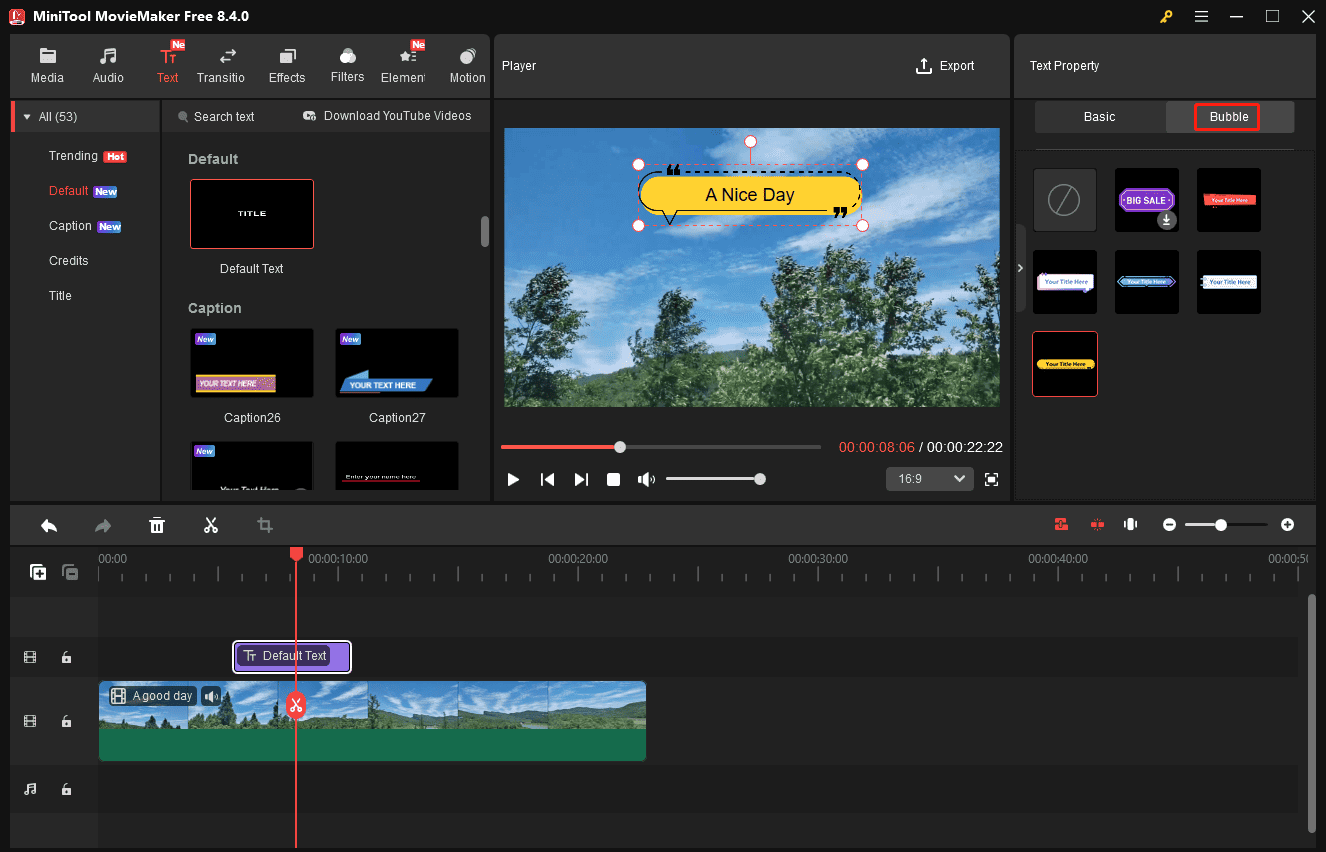
Task: Open the Crop tool in timeline toolbar
Action: pyautogui.click(x=265, y=525)
